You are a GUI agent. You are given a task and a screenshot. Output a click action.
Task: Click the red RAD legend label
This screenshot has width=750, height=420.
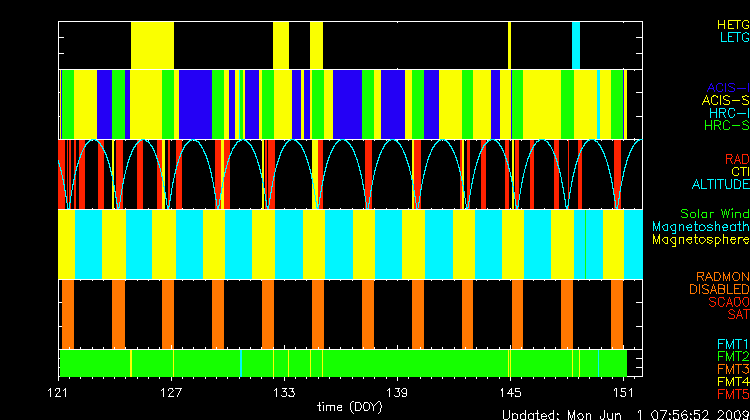tap(736, 159)
